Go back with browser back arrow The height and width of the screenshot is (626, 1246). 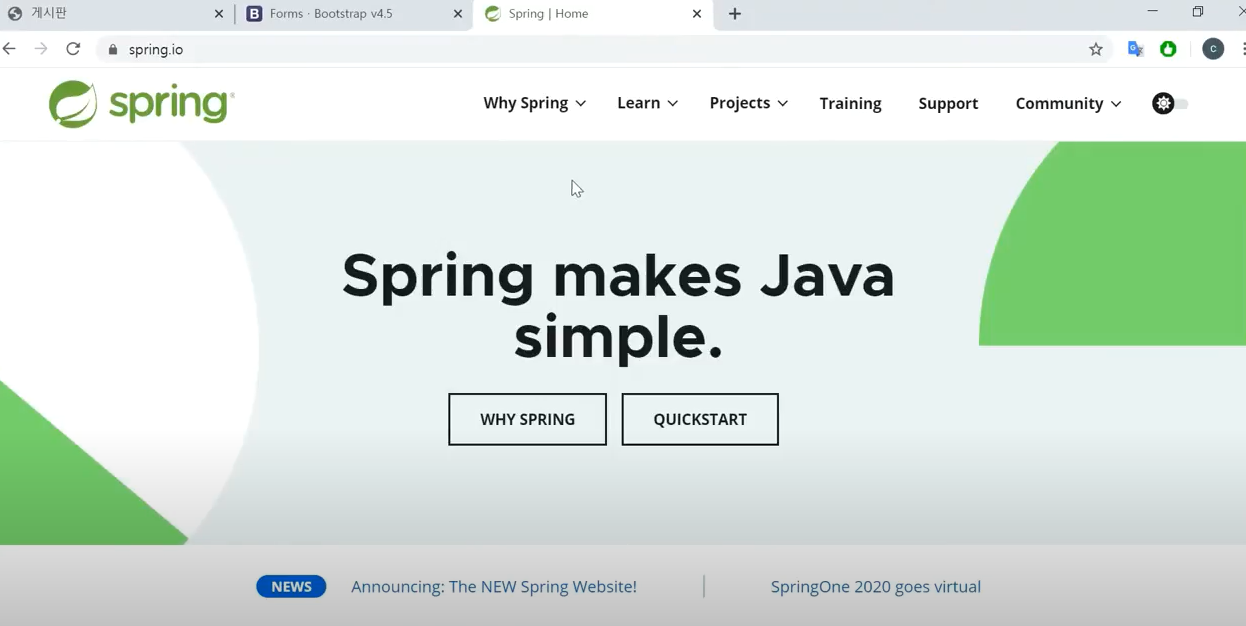click(9, 49)
